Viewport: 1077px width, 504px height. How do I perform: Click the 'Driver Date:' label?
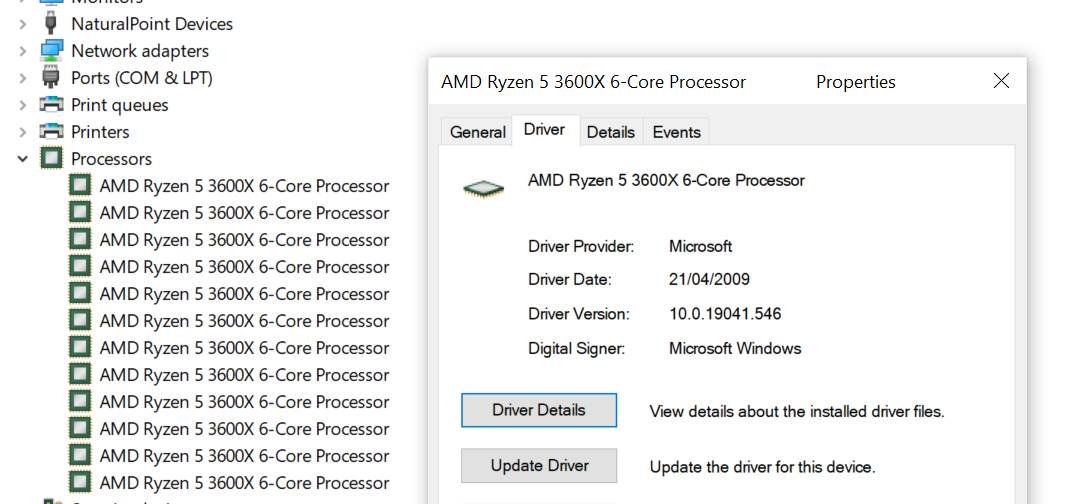(x=569, y=279)
